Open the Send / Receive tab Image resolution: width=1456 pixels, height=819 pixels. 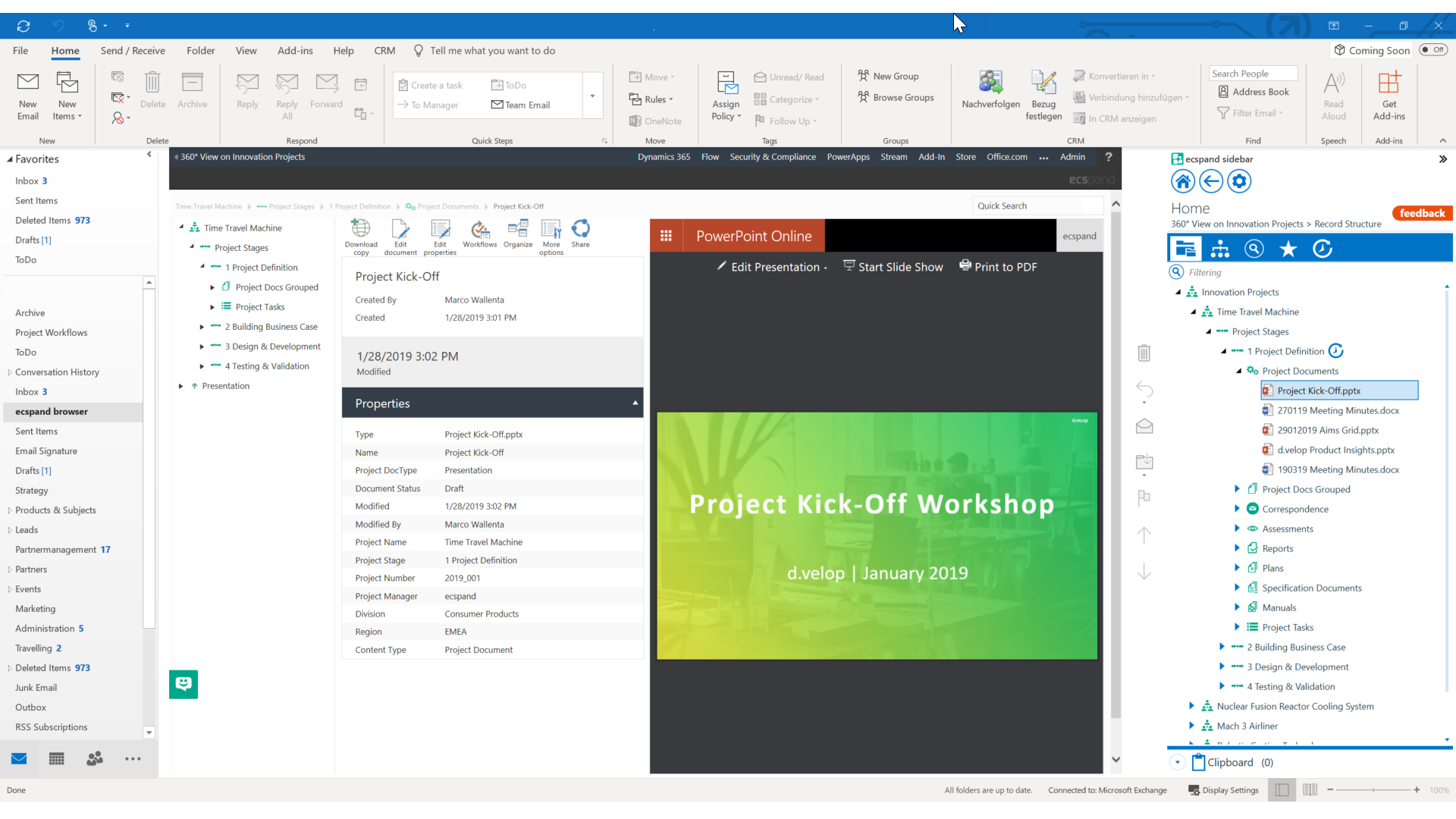pos(133,51)
